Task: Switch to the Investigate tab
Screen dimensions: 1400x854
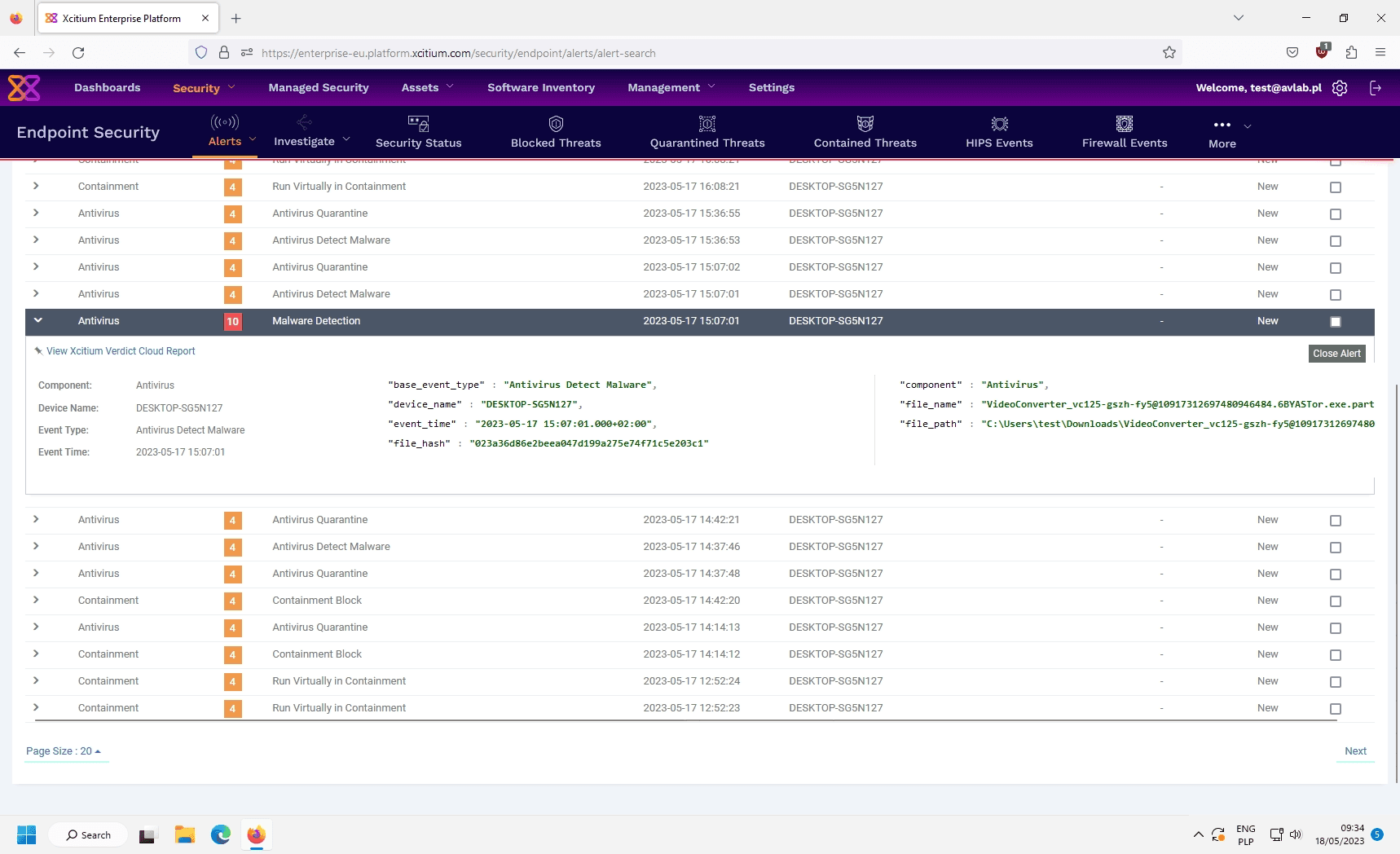Action: [305, 135]
